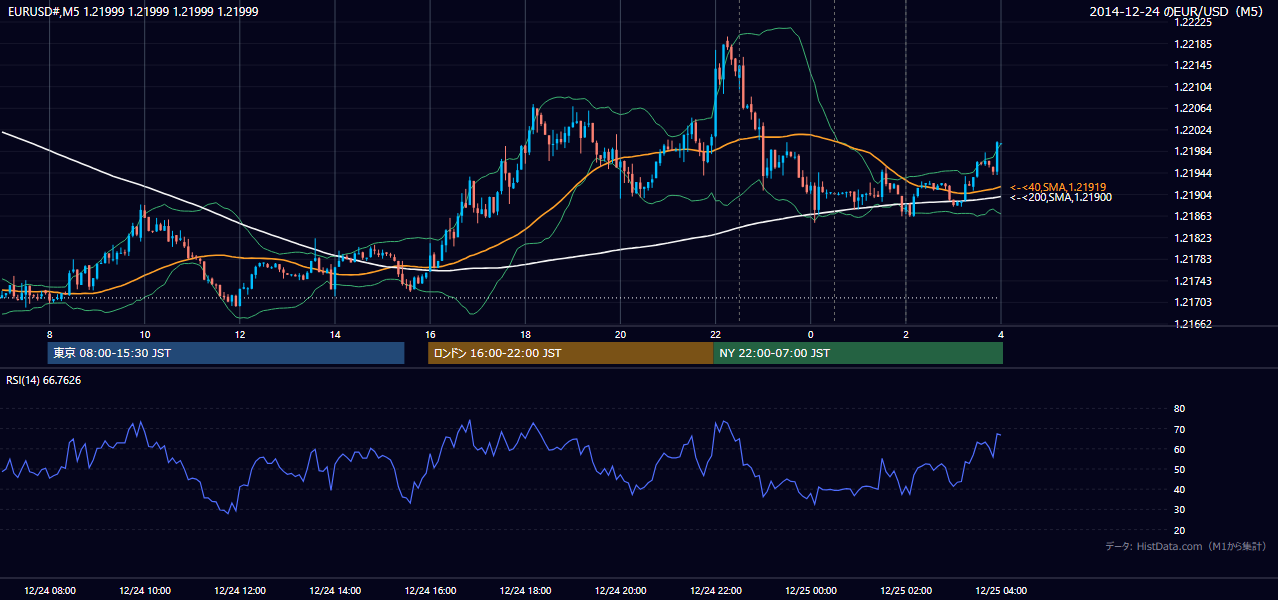Click the 1.22145 price axis label
1278x600 pixels.
click(1191, 65)
